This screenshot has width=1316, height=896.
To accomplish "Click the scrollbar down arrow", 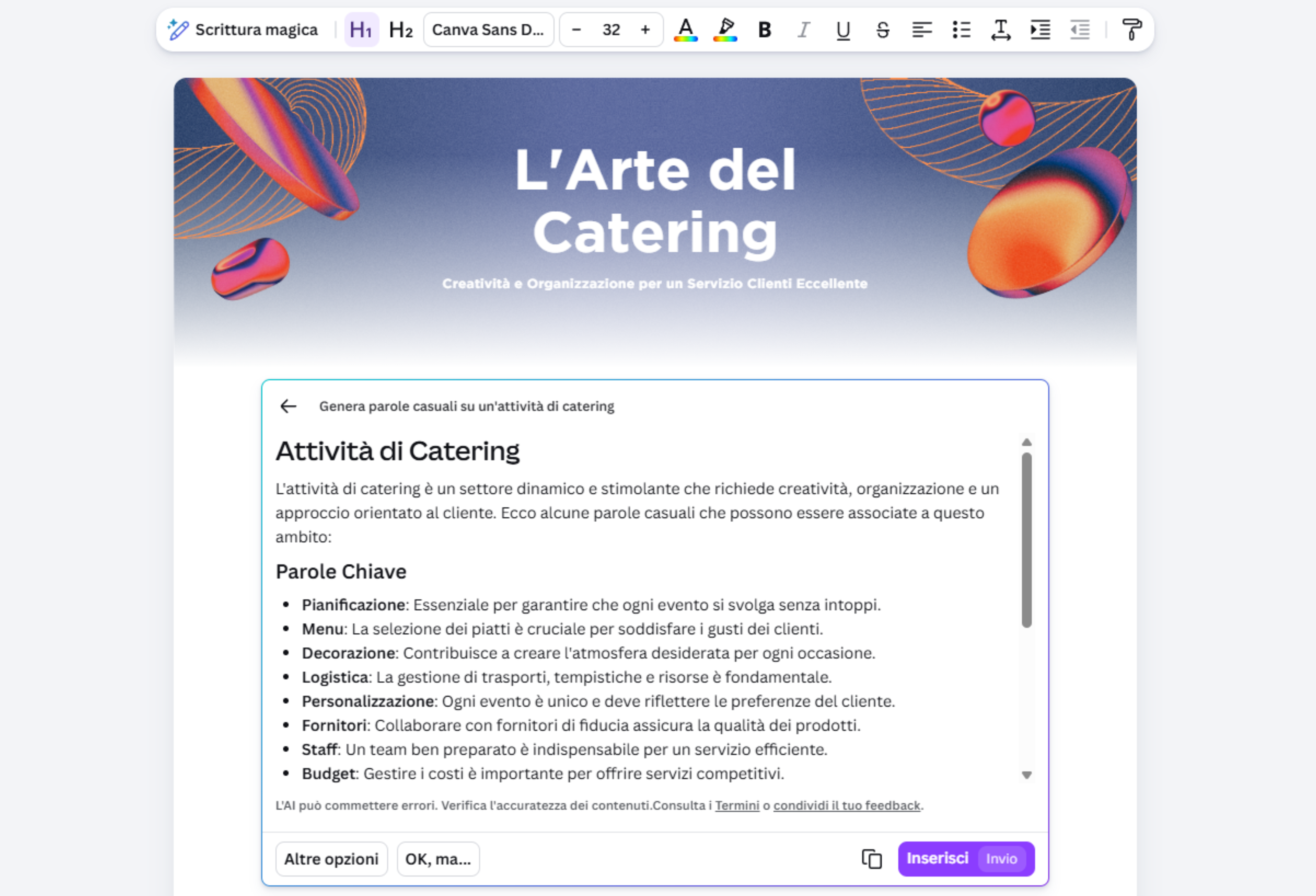I will (1027, 775).
